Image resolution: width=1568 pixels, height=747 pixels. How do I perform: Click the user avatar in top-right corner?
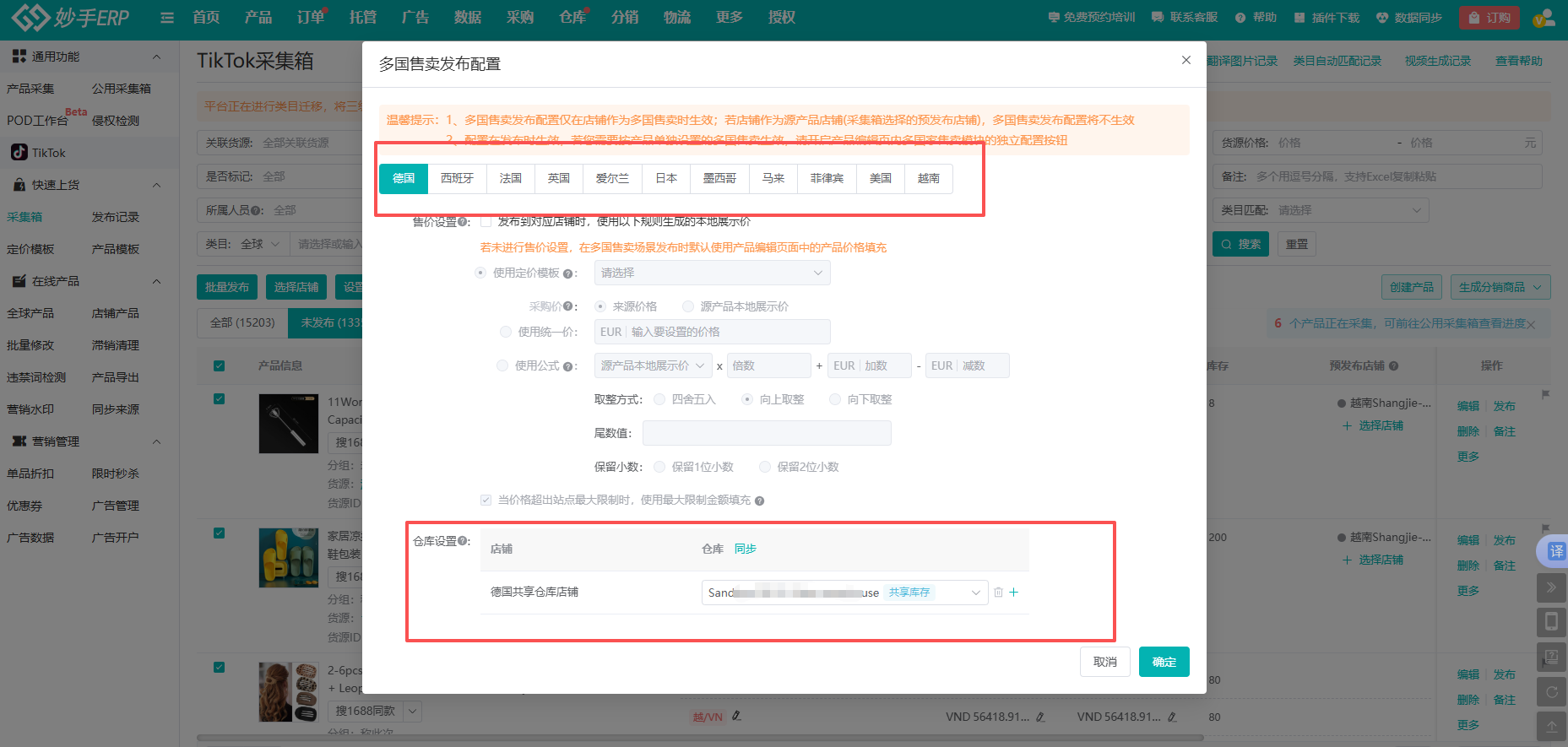1544,18
